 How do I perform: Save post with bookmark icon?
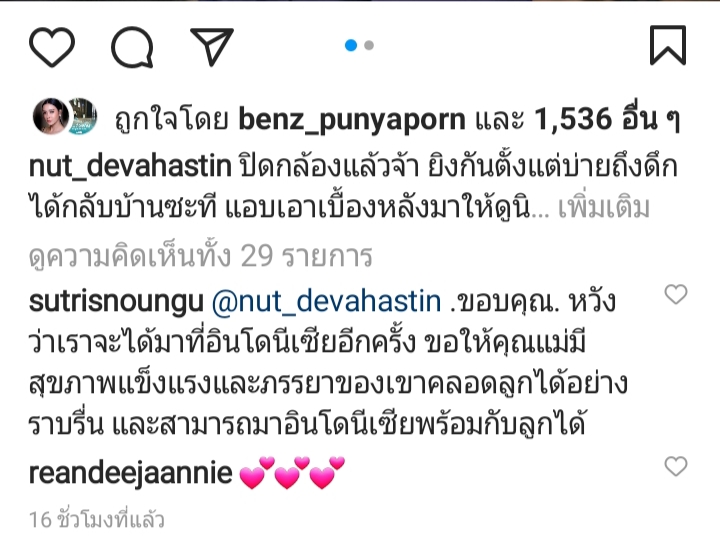[x=668, y=45]
